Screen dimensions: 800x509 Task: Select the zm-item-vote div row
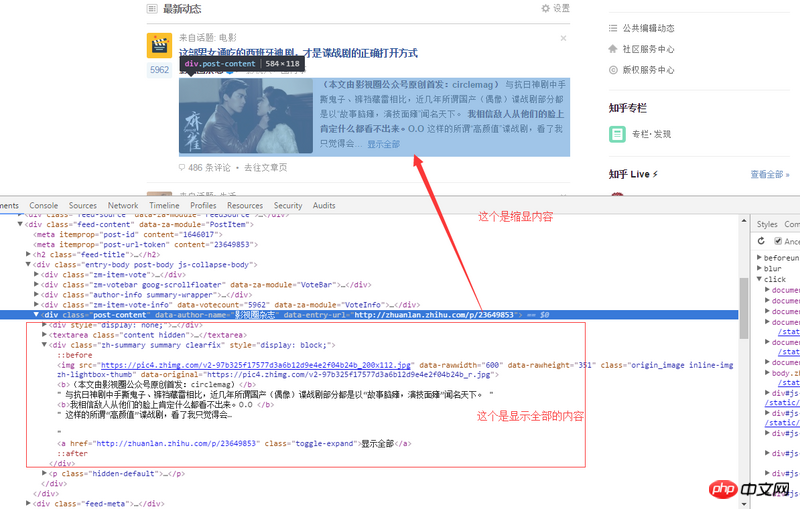112,274
